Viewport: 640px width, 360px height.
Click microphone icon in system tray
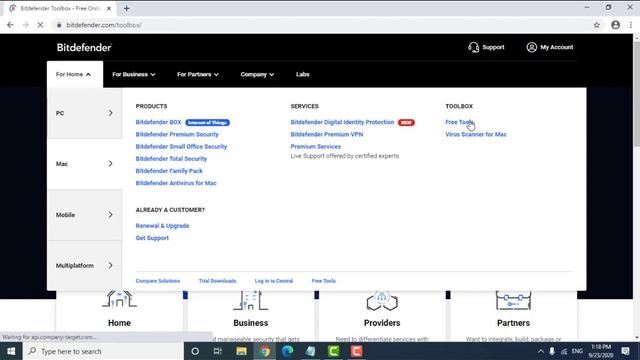click(552, 351)
